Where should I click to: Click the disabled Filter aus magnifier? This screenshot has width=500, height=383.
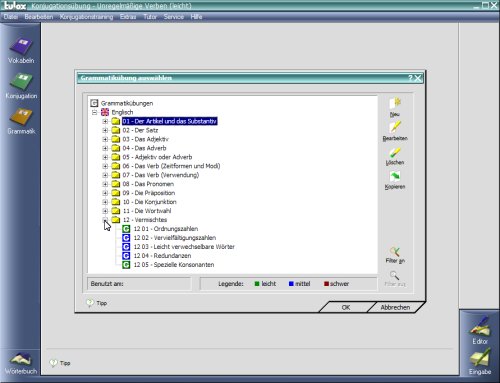coord(395,275)
